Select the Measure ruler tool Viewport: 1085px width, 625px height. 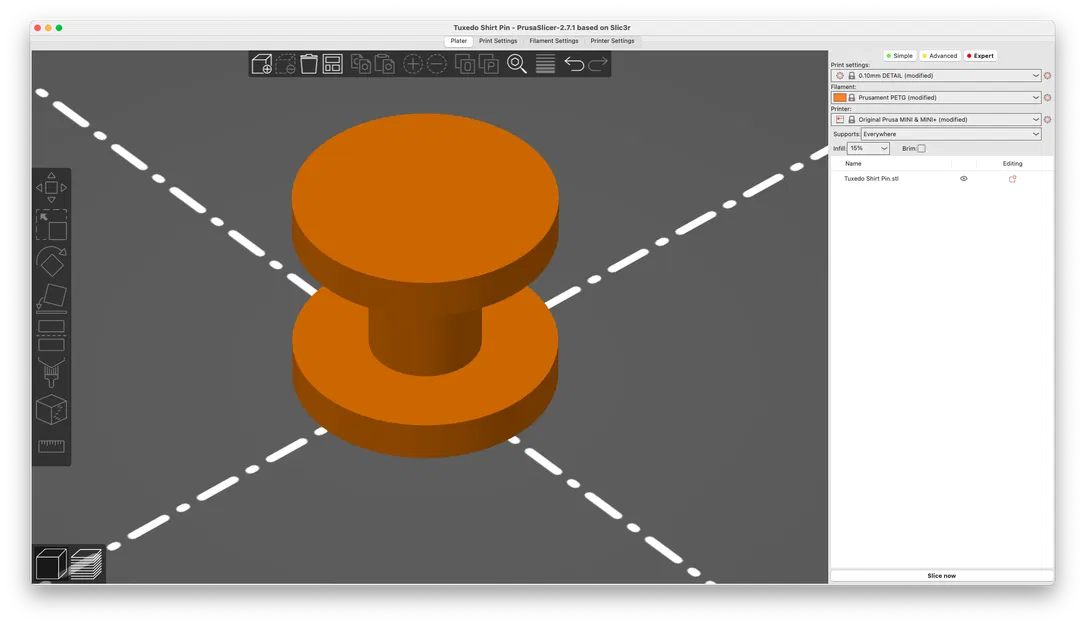[x=51, y=446]
